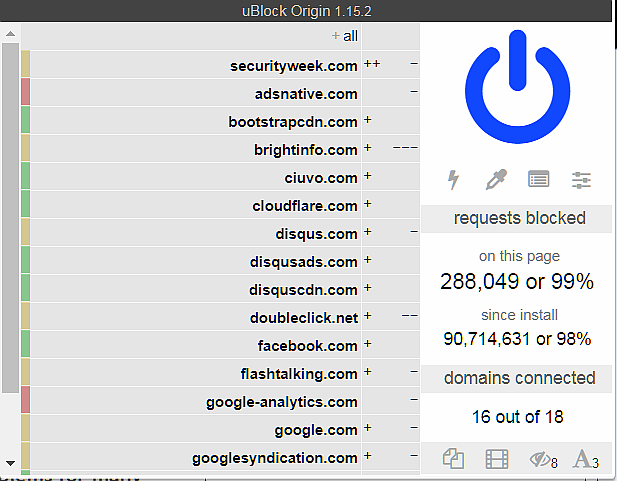The image size is (617, 481).
Task: Click green swatch beside disquscdn.com
Action: (26, 288)
